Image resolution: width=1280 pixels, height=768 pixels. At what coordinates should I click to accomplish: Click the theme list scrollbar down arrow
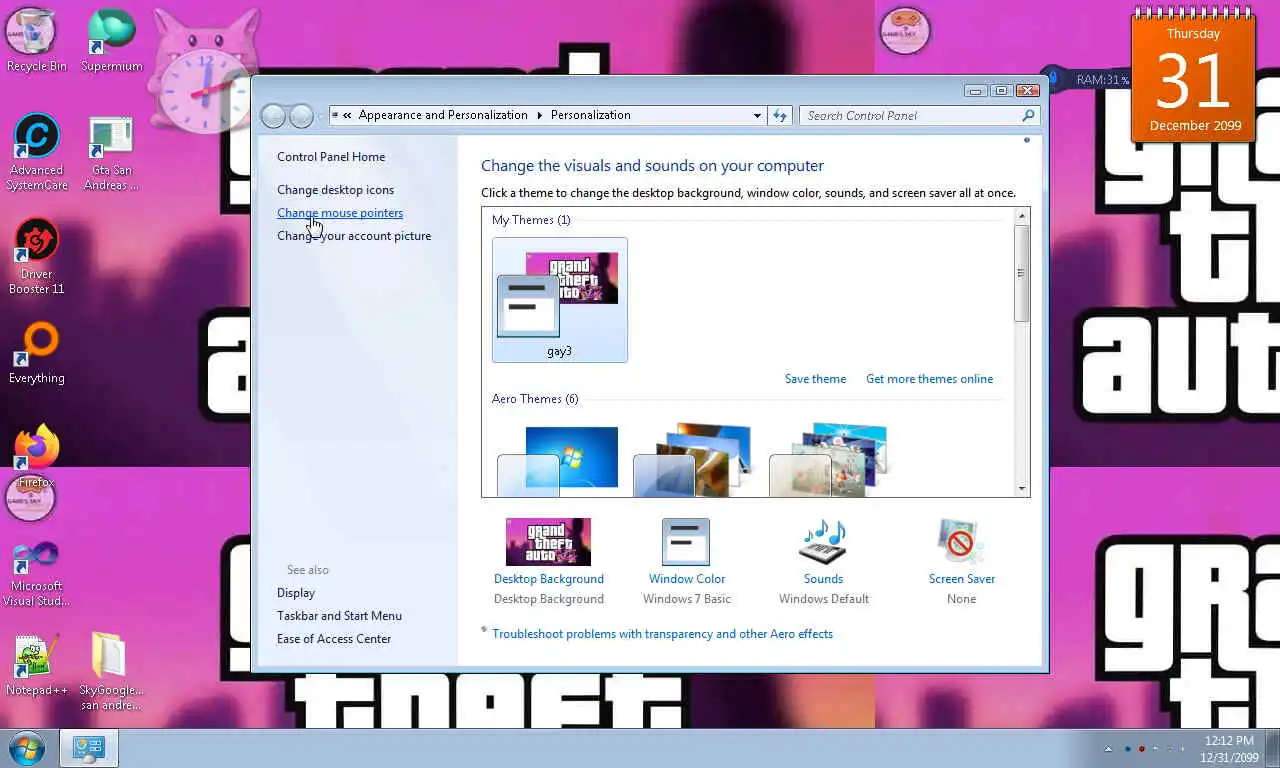pyautogui.click(x=1021, y=489)
